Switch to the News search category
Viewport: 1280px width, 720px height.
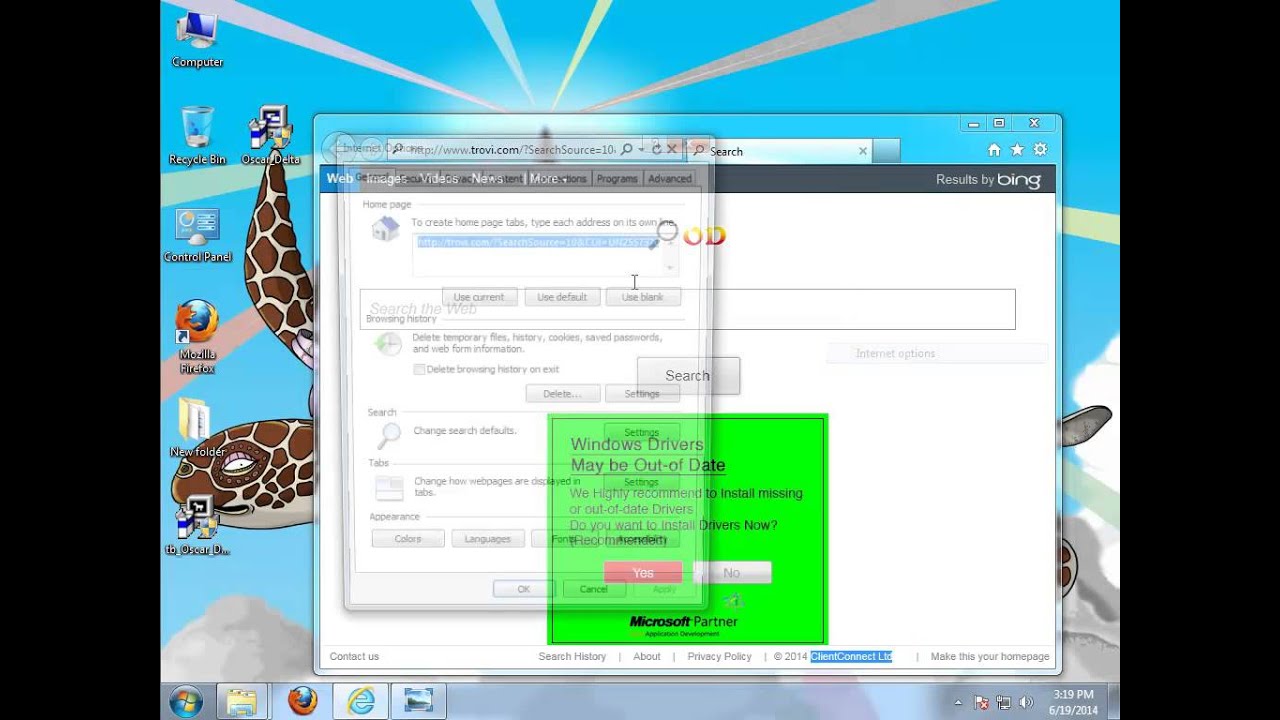pos(487,179)
